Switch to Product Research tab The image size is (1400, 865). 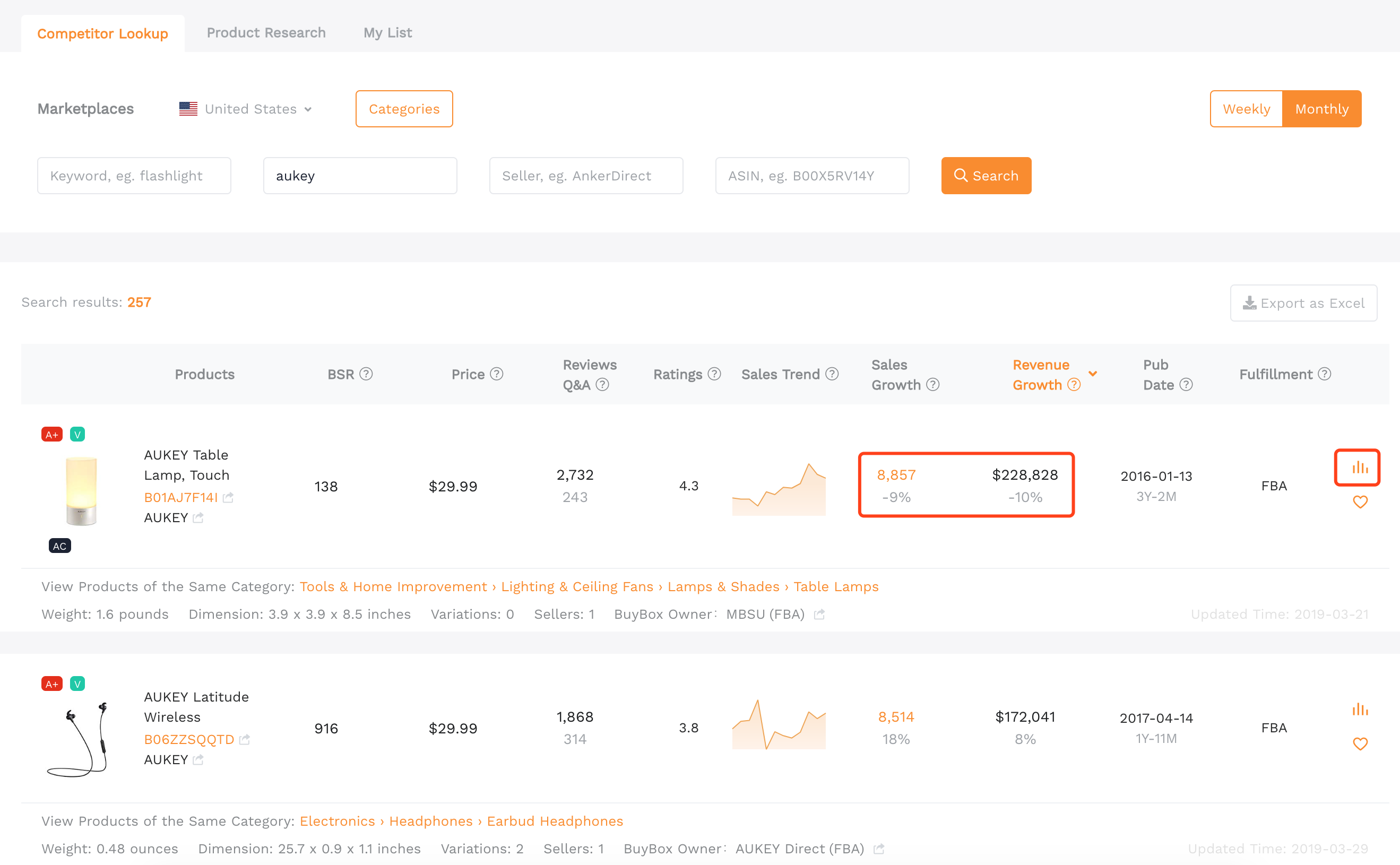click(x=266, y=32)
